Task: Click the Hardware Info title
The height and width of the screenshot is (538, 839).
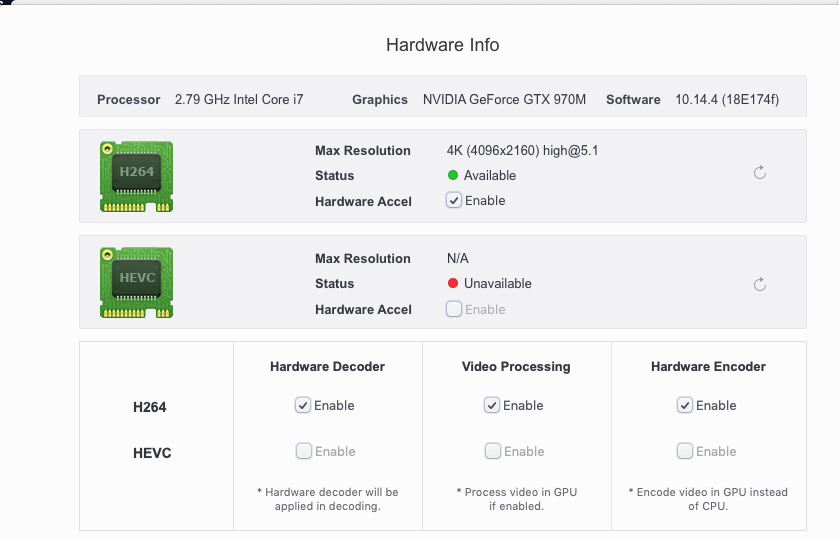Action: click(443, 45)
